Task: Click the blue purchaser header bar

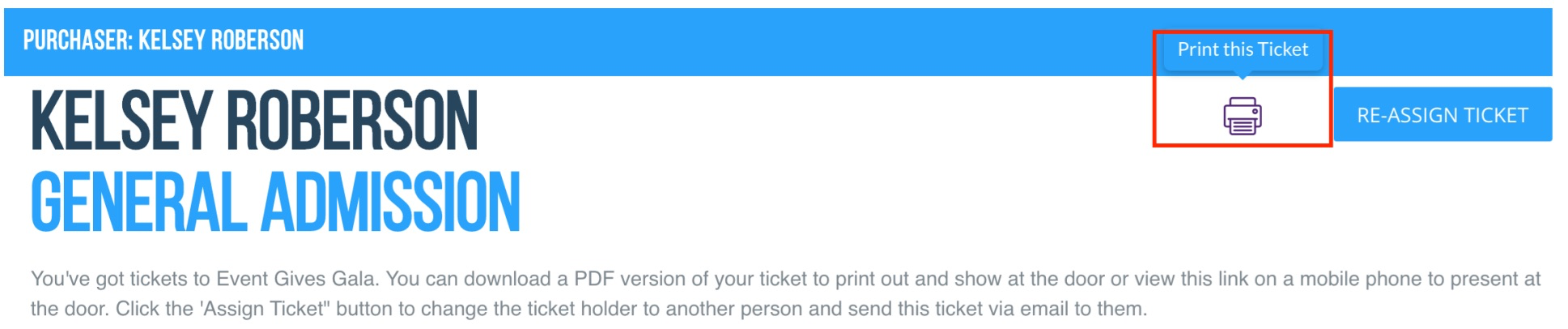Action: click(778, 42)
